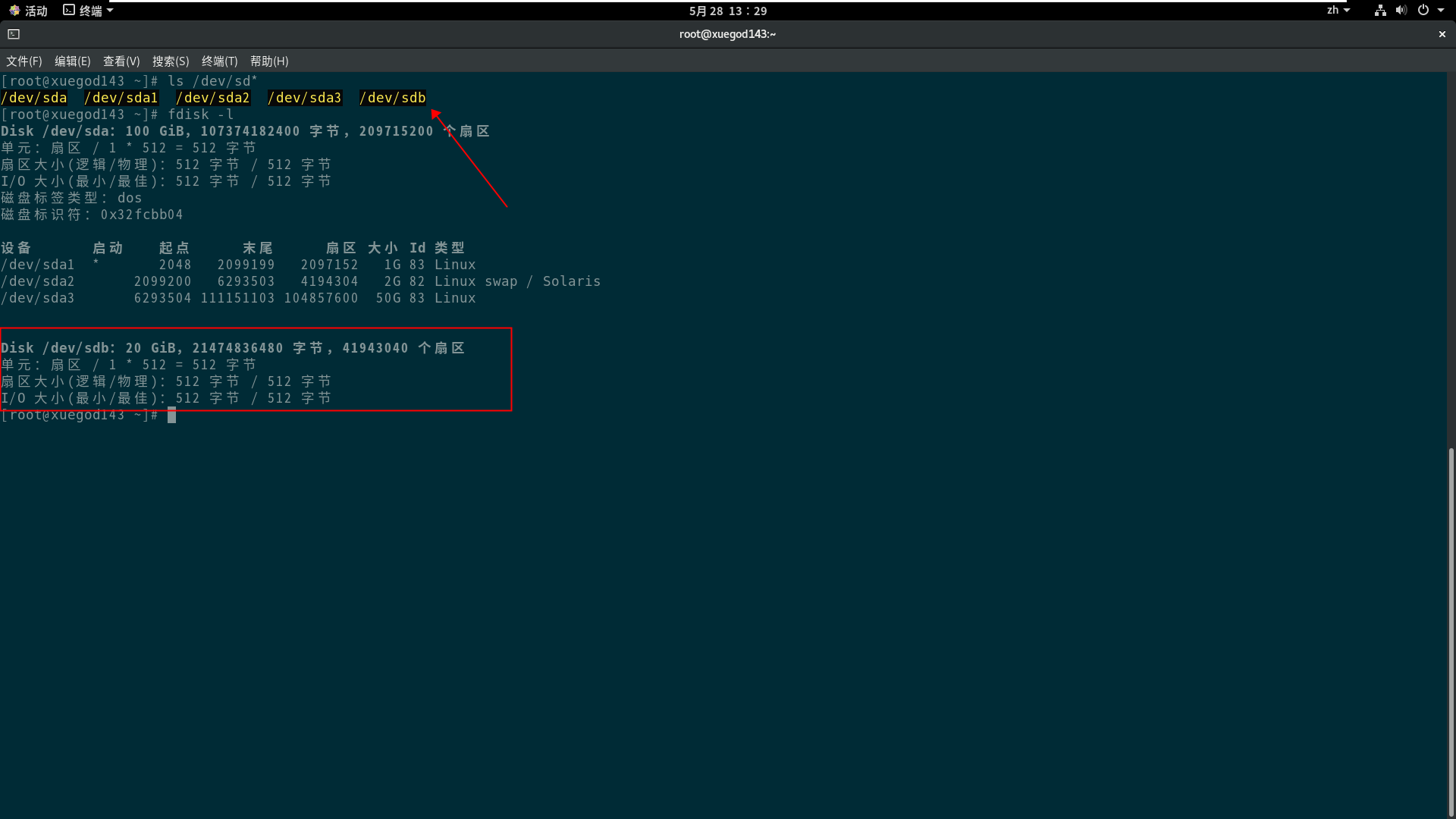Close the terminal window

pos(1442,34)
